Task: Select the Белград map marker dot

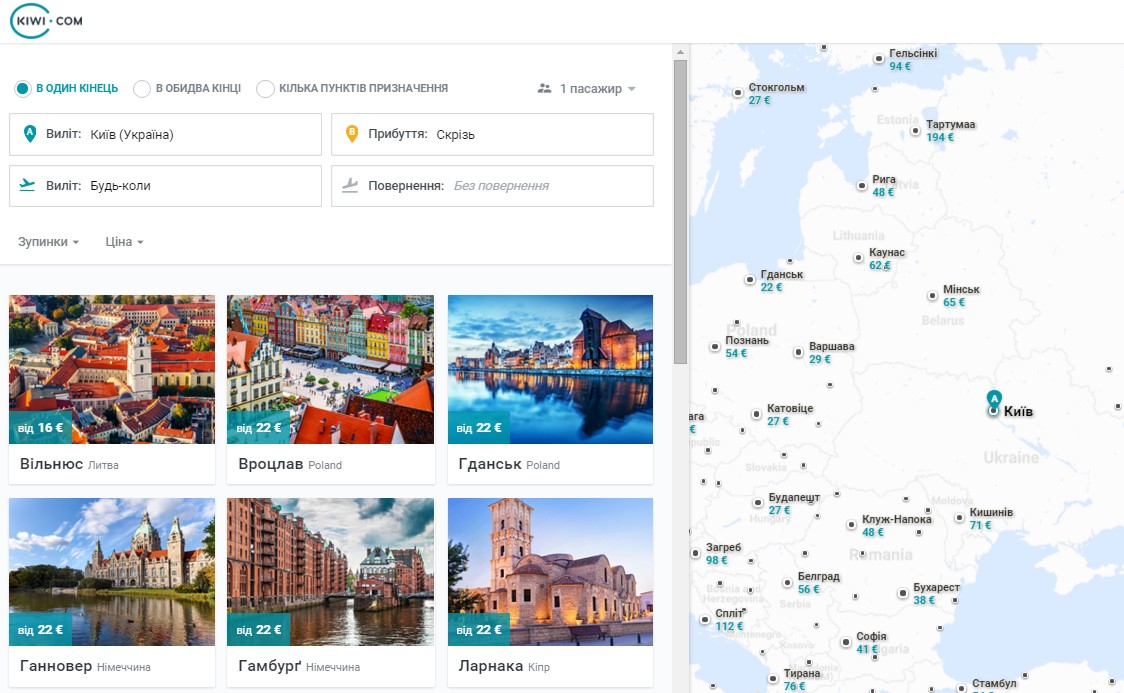Action: [787, 582]
